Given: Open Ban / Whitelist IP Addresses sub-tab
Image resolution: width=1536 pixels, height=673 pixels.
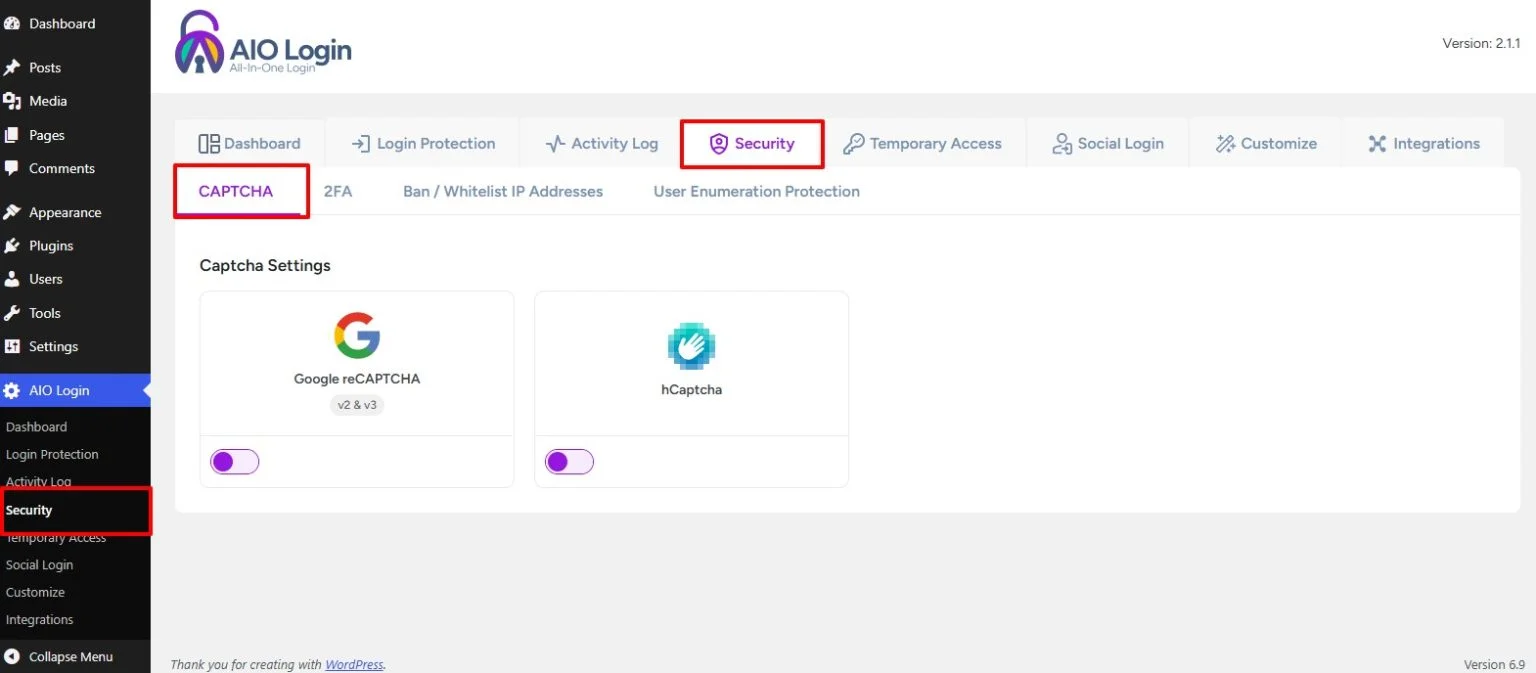Looking at the screenshot, I should coord(503,191).
